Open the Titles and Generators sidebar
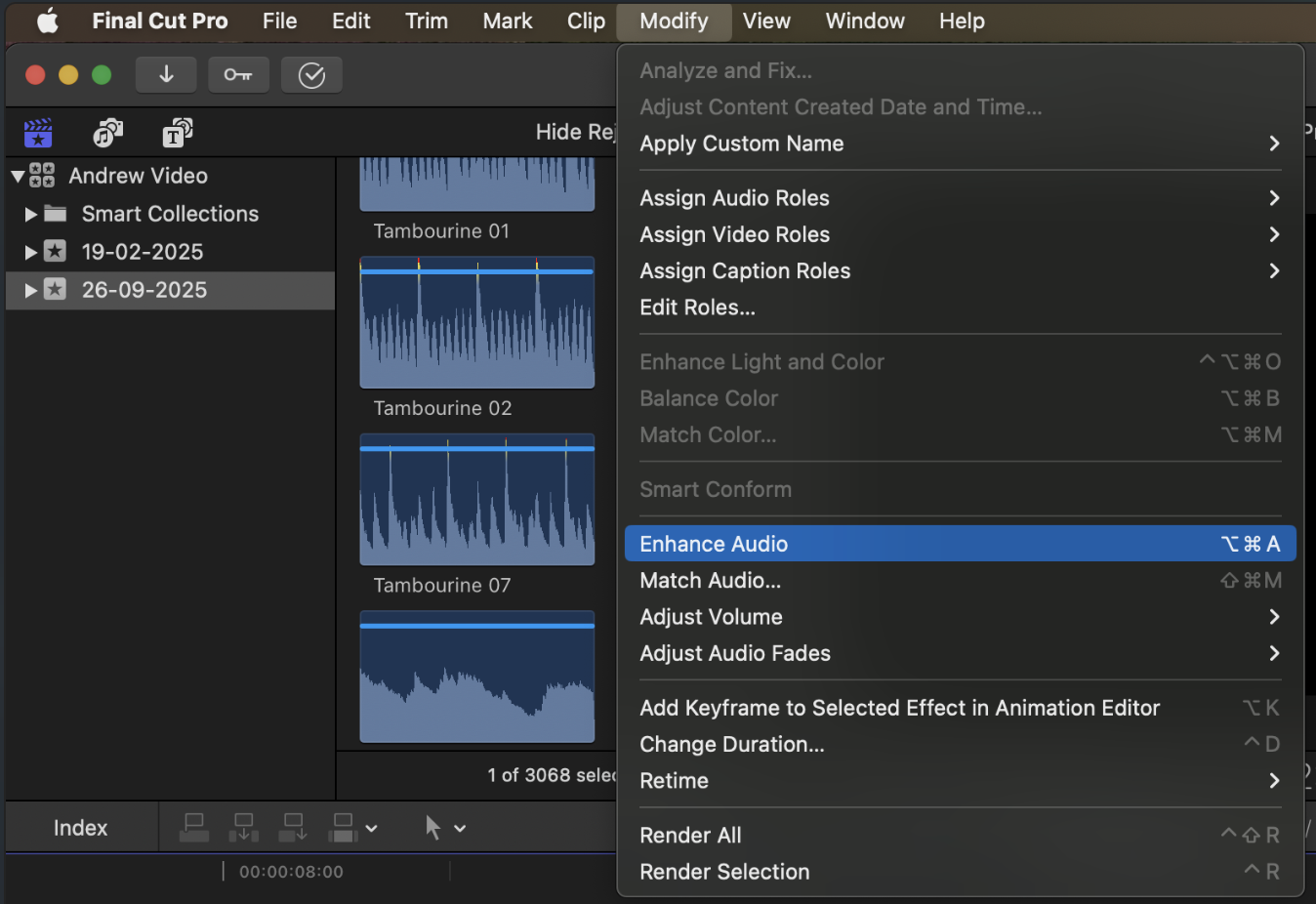 click(x=177, y=133)
